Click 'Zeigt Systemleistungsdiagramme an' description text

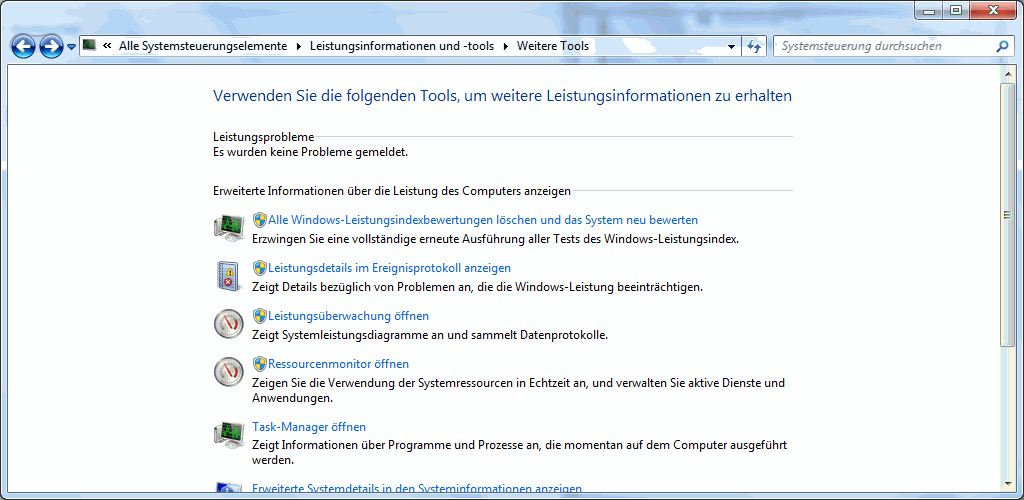click(430, 336)
